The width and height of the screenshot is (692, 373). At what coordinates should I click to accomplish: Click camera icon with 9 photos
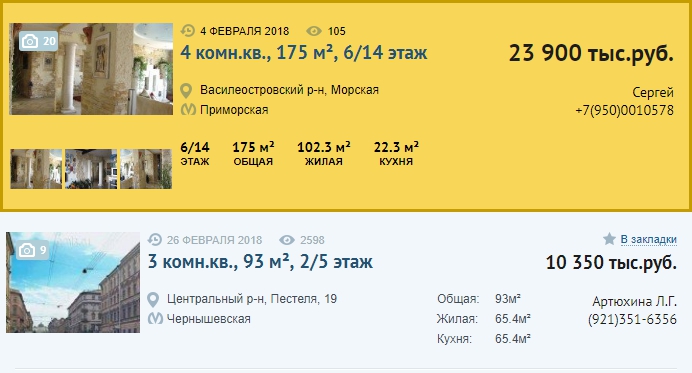tap(26, 250)
